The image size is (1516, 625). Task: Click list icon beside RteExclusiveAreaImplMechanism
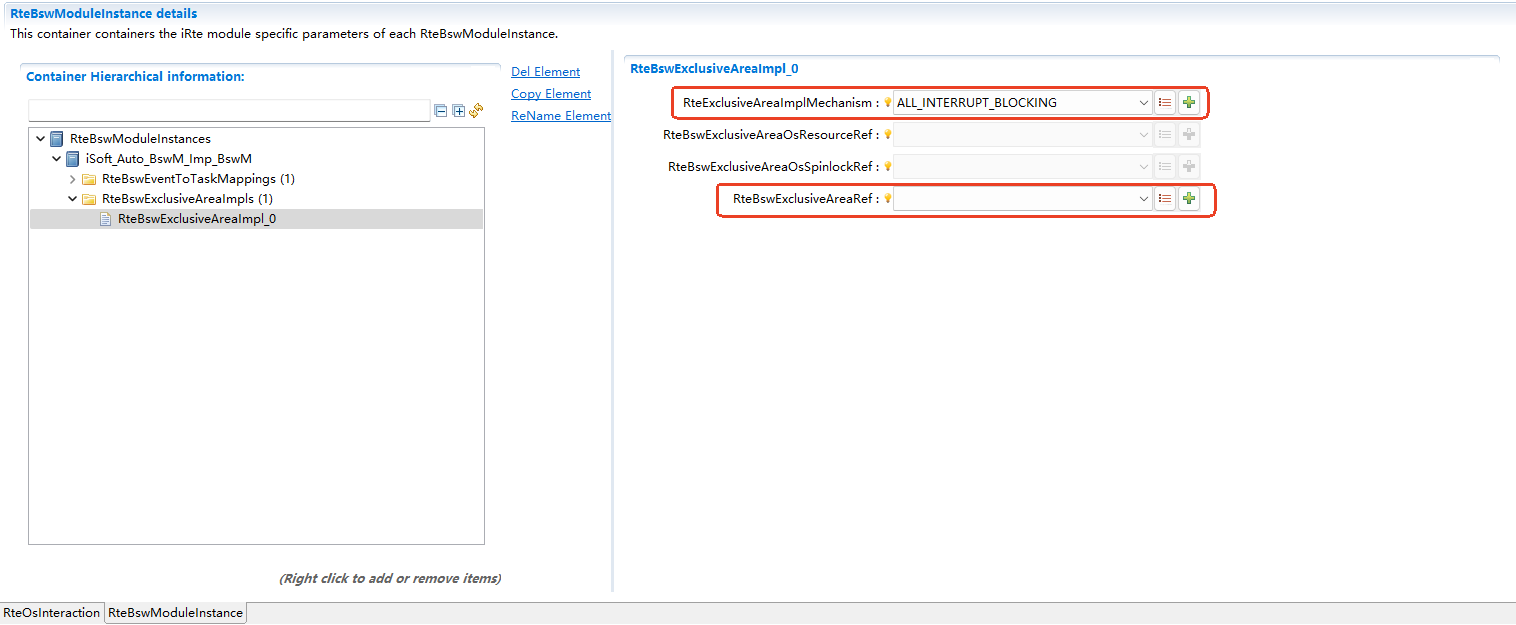(1165, 102)
